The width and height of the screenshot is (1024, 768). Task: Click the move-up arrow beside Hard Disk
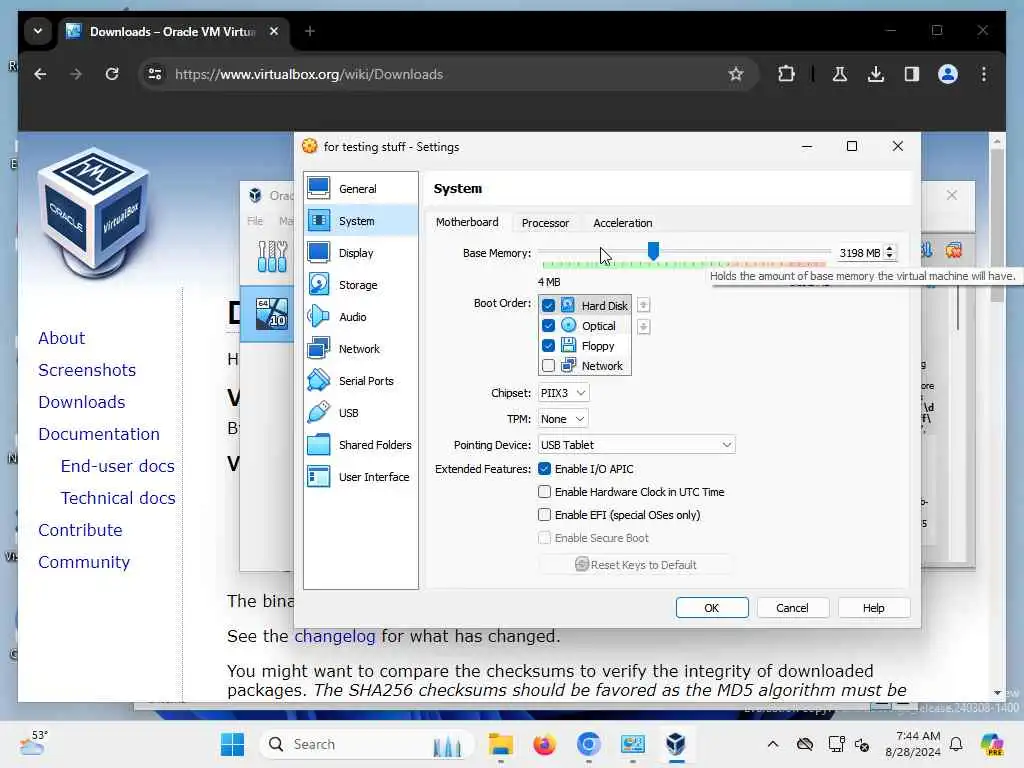[x=643, y=305]
